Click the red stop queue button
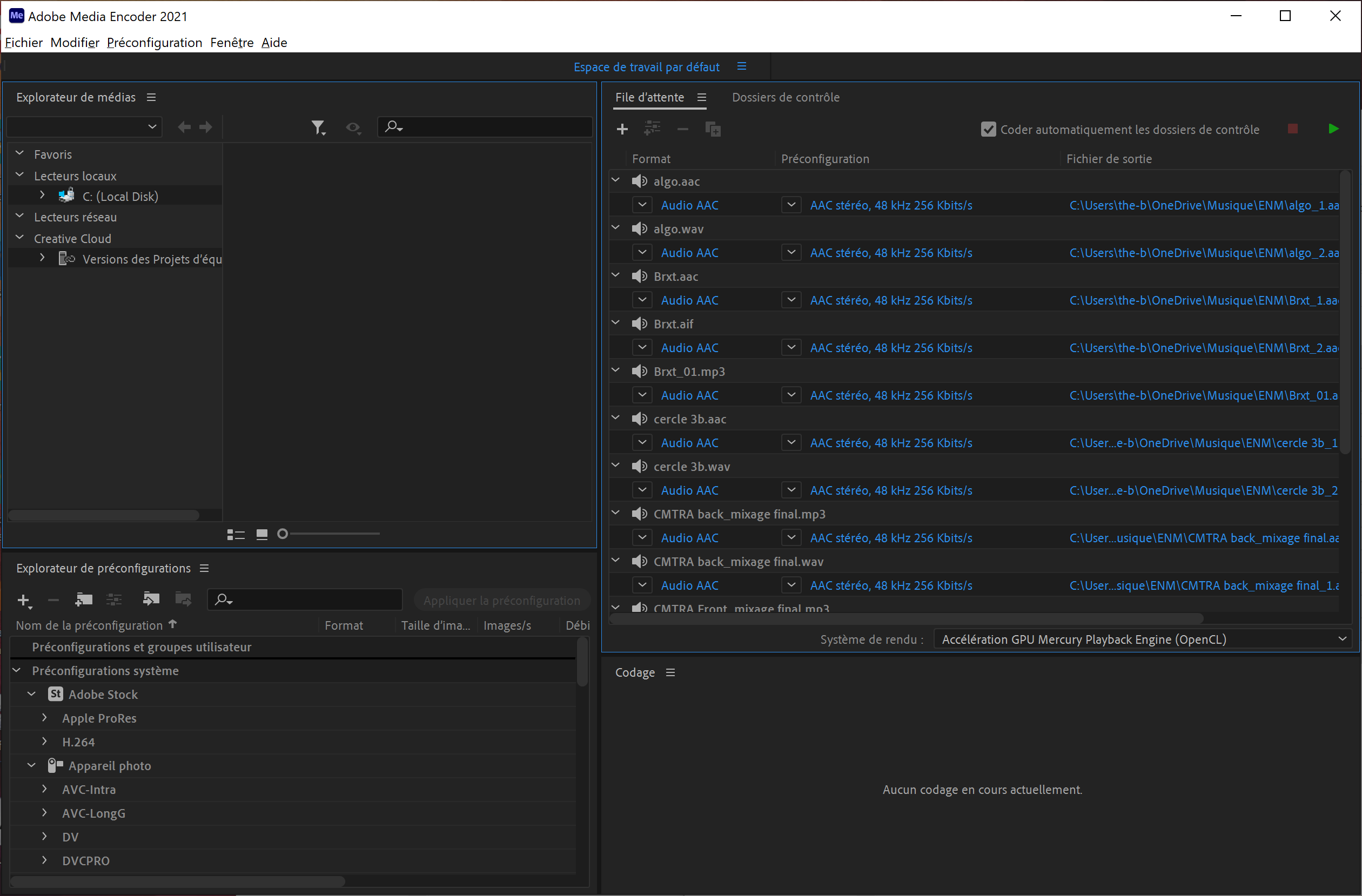Viewport: 1362px width, 896px height. (x=1292, y=129)
